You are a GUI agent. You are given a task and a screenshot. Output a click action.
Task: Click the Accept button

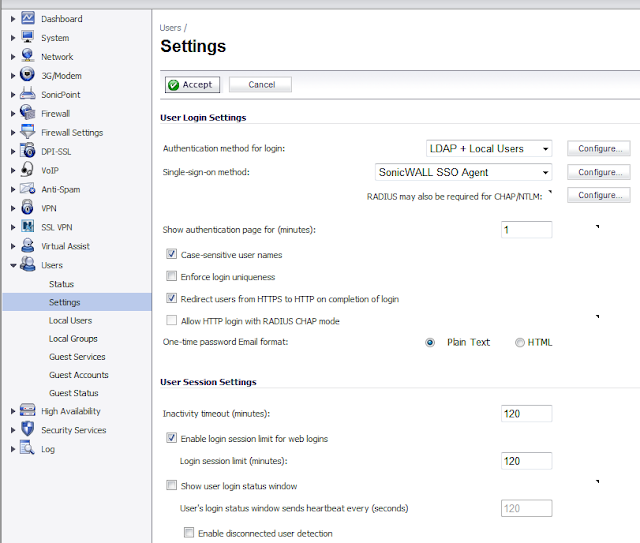click(x=191, y=85)
